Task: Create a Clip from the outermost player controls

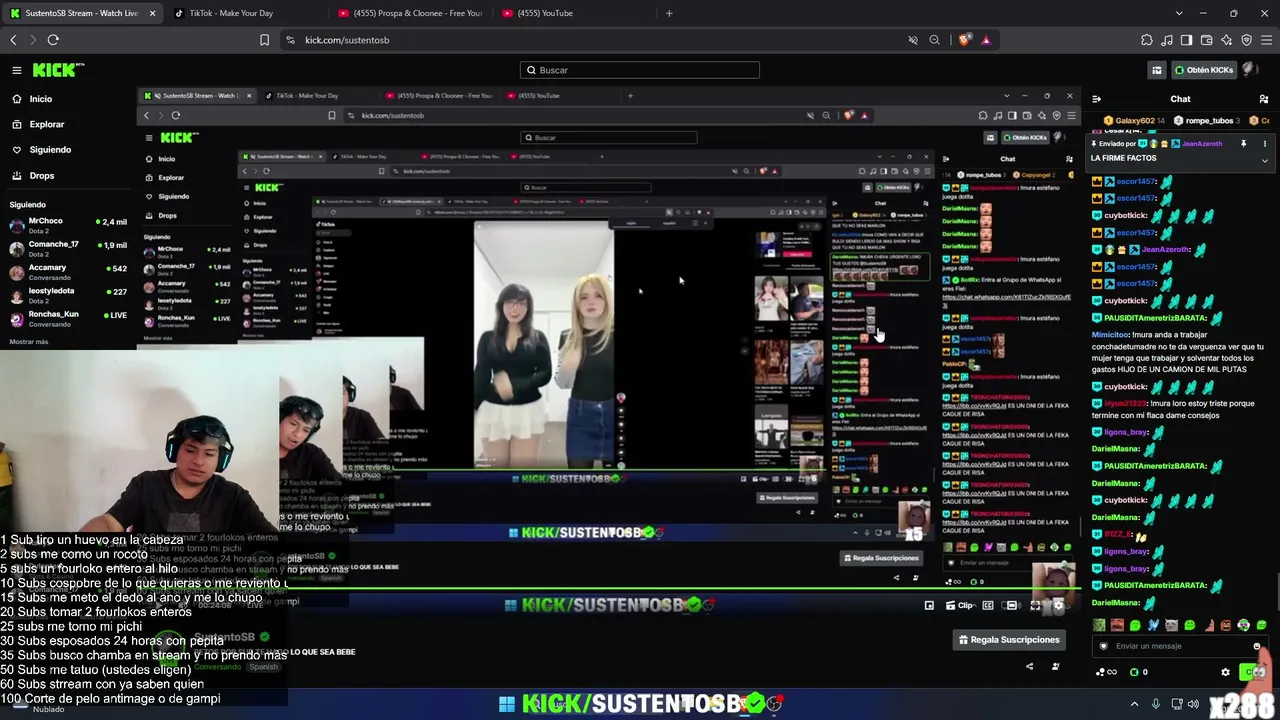Action: point(959,605)
